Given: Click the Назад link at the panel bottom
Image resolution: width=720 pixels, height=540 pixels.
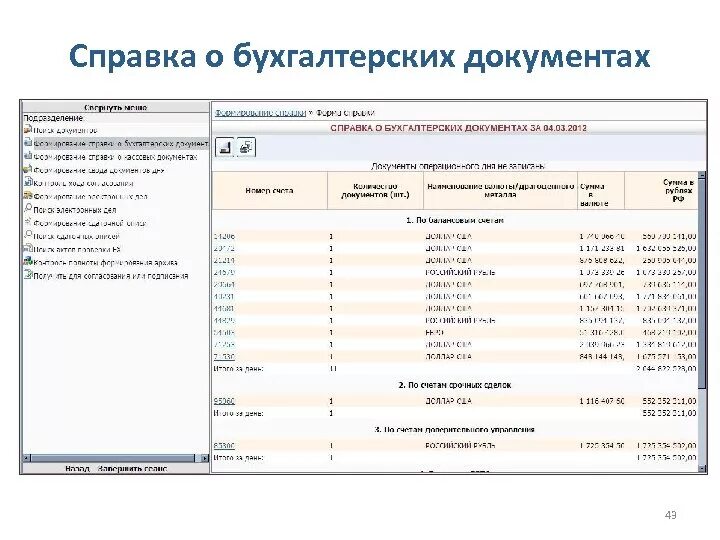Looking at the screenshot, I should [77, 469].
